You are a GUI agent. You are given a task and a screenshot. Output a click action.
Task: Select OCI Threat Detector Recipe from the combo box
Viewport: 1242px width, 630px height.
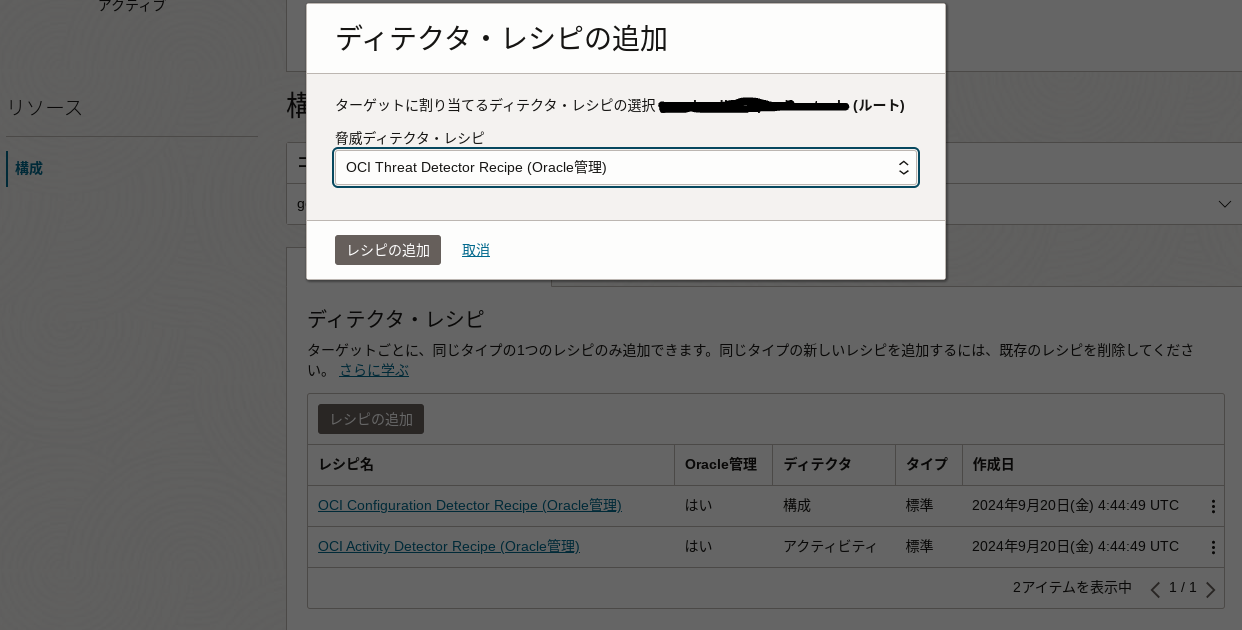pyautogui.click(x=626, y=167)
